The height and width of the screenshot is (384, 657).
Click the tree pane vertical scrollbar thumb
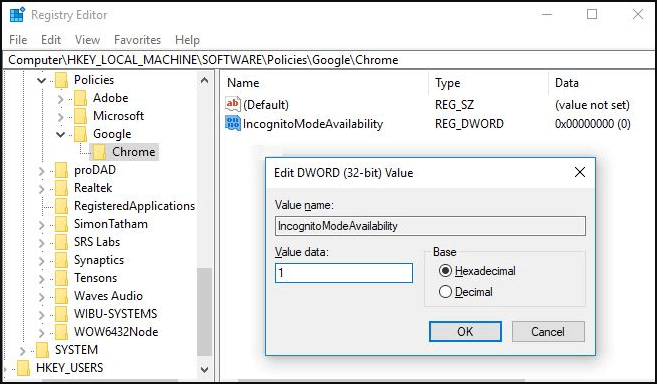(204, 311)
